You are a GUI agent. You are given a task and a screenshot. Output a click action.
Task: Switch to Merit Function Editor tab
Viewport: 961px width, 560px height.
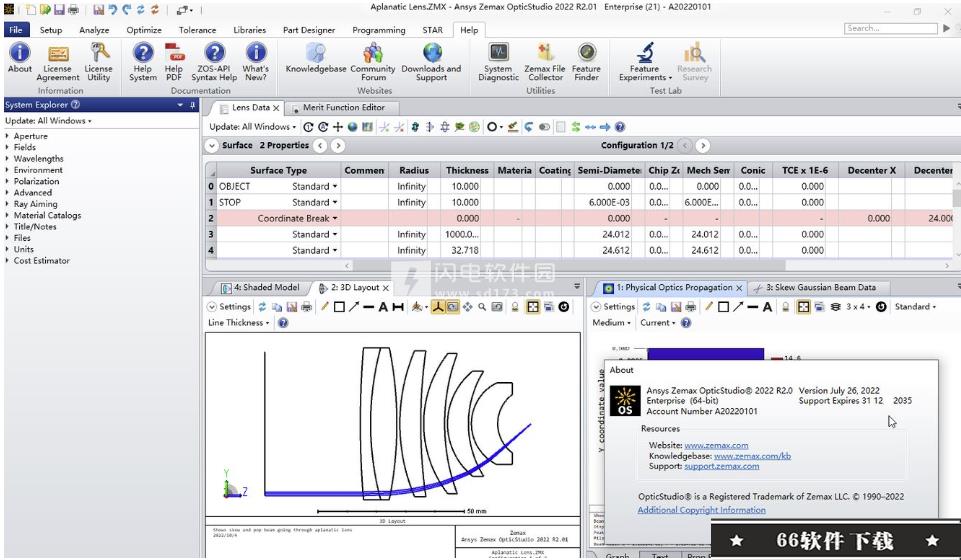point(343,108)
